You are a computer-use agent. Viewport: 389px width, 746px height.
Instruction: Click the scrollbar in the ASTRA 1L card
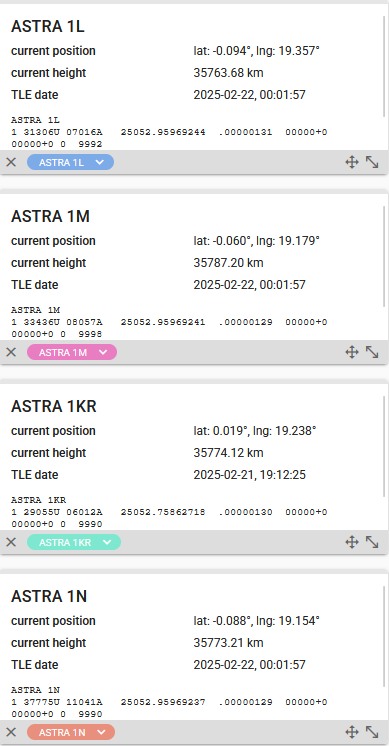pos(384,66)
